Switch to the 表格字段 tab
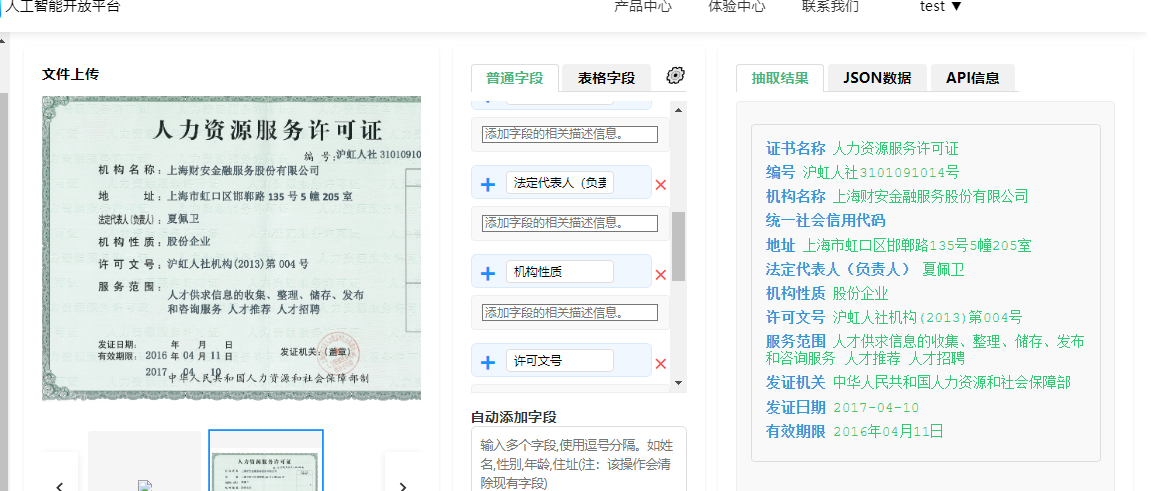 (x=606, y=78)
